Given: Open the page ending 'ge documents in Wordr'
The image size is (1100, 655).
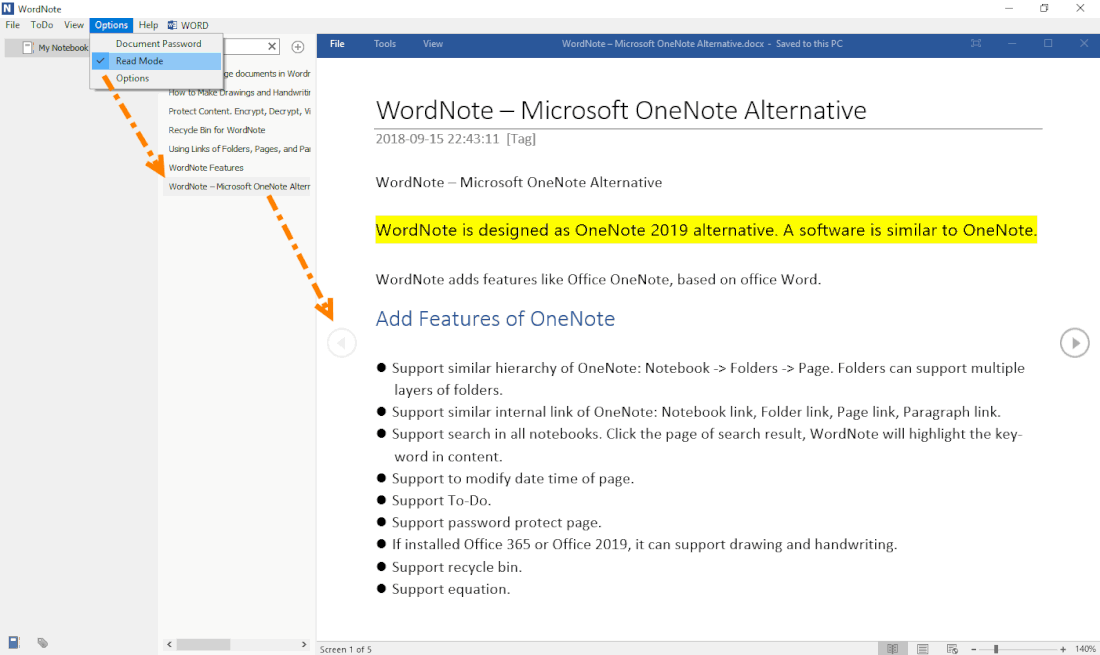Looking at the screenshot, I should click(x=267, y=74).
